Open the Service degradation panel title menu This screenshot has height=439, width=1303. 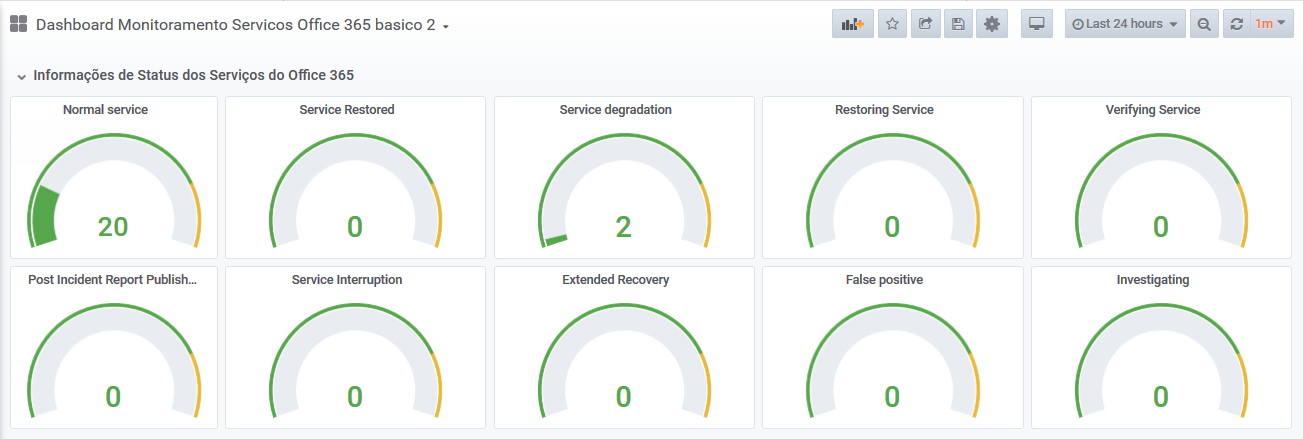[615, 110]
